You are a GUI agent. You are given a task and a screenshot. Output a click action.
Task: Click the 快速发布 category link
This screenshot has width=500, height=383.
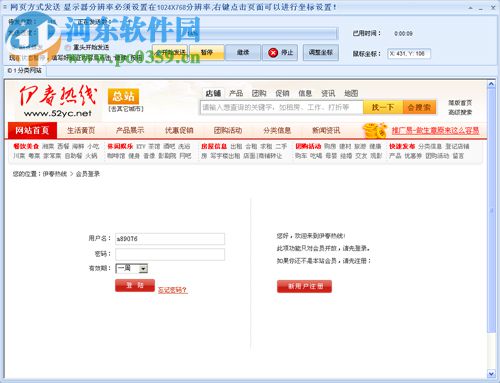[x=402, y=146]
